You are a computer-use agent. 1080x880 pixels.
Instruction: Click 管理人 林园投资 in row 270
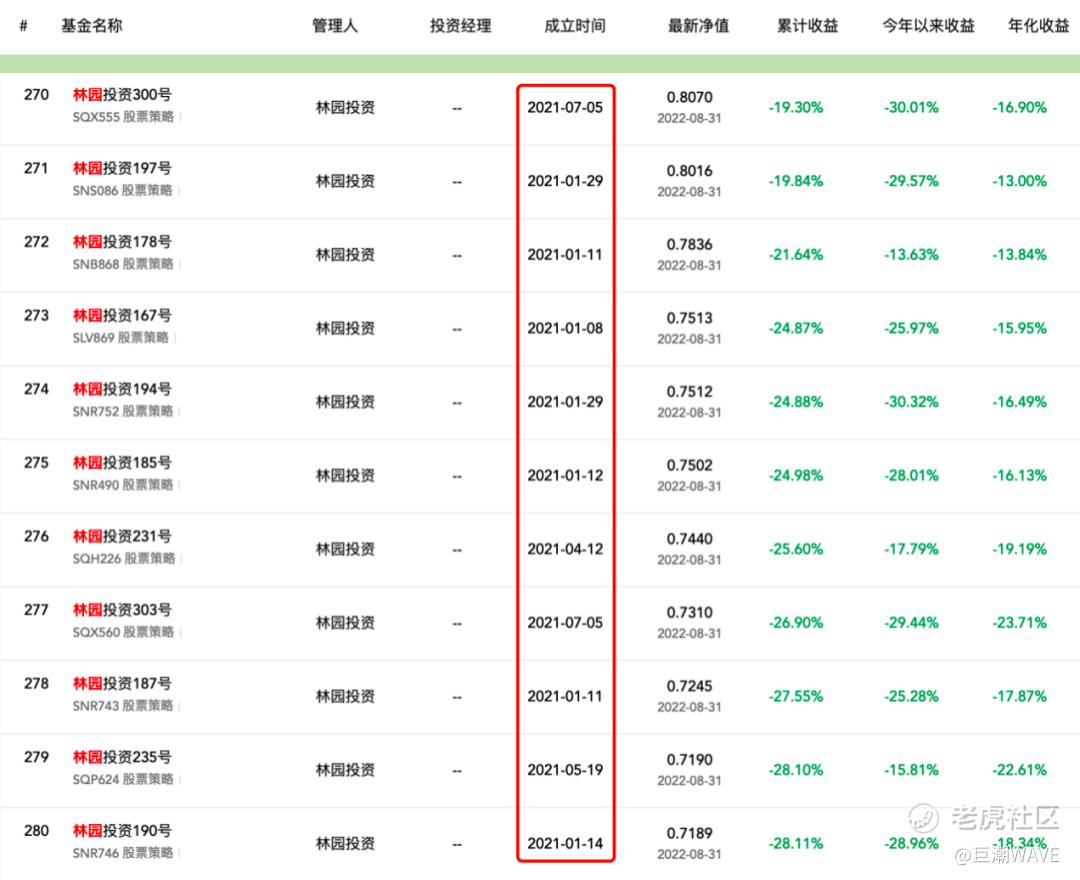pyautogui.click(x=345, y=108)
